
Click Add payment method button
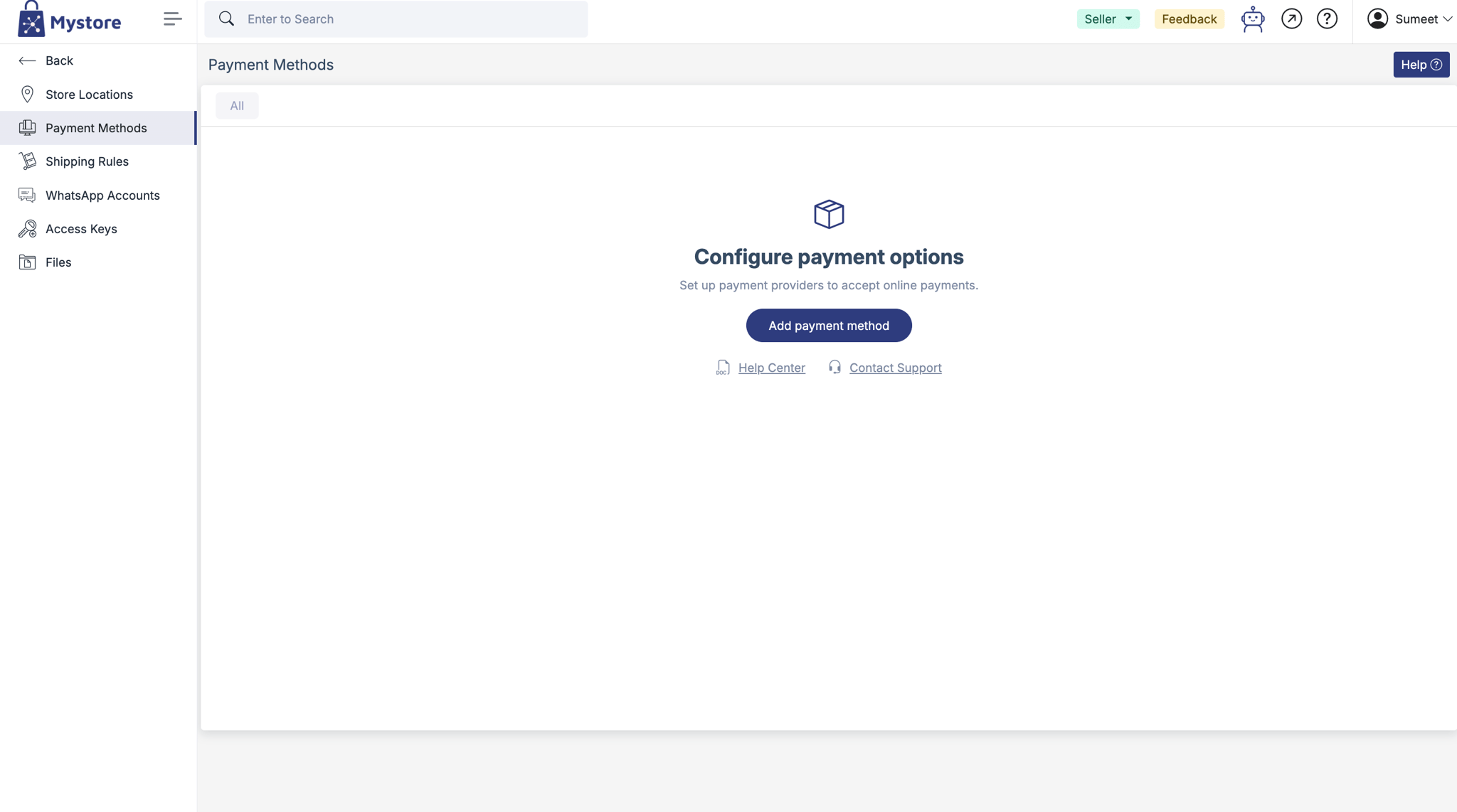[x=828, y=326]
